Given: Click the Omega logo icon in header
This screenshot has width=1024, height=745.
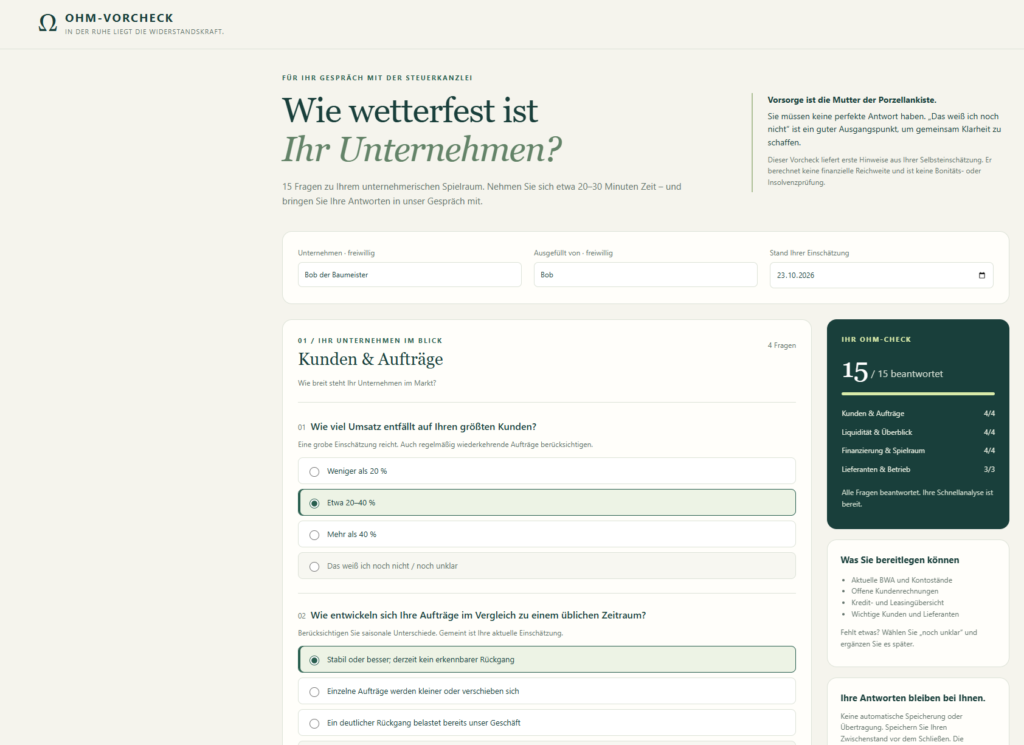Looking at the screenshot, I should (48, 23).
